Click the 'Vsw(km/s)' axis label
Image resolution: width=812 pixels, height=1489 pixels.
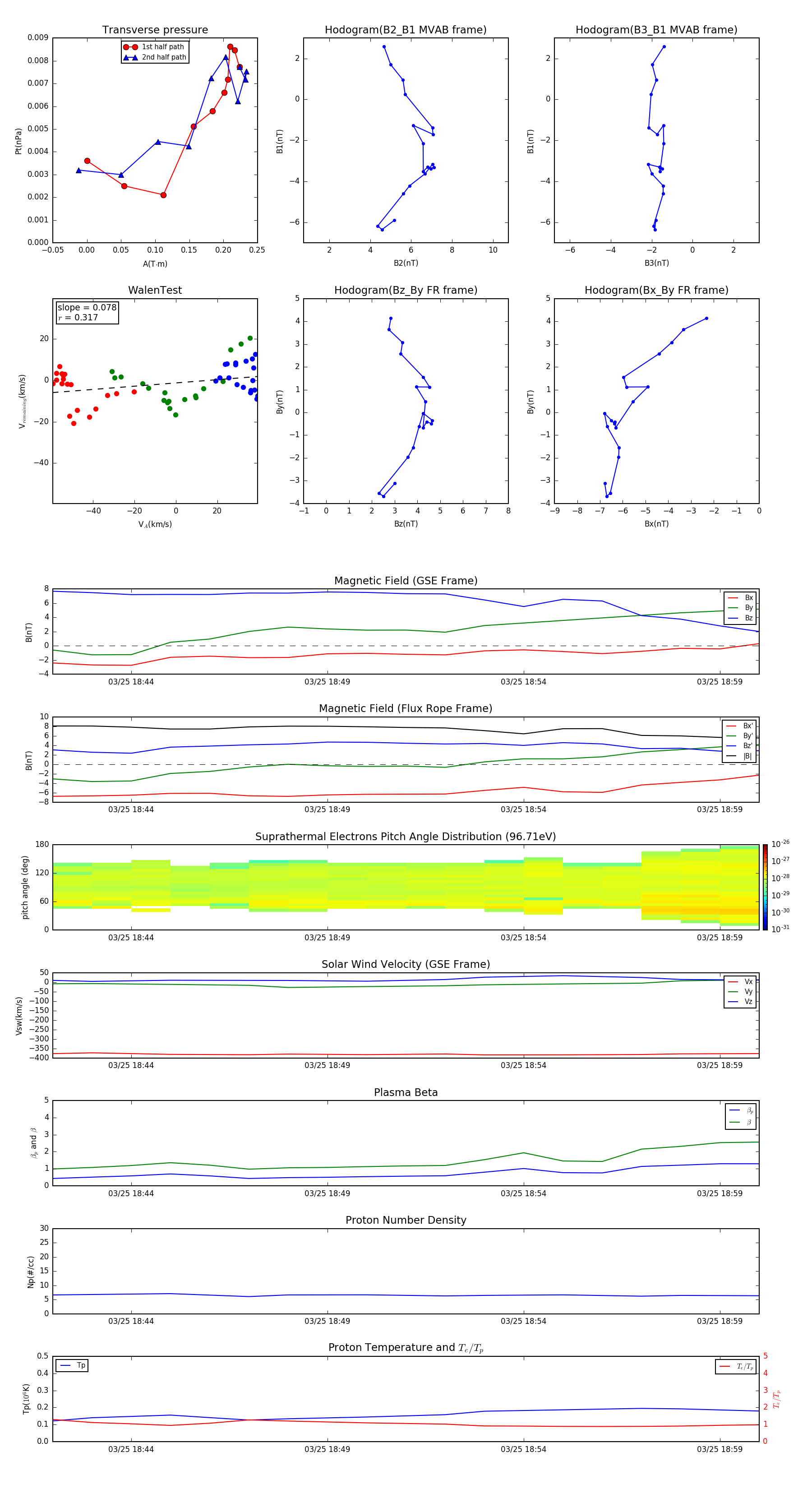19,1015
